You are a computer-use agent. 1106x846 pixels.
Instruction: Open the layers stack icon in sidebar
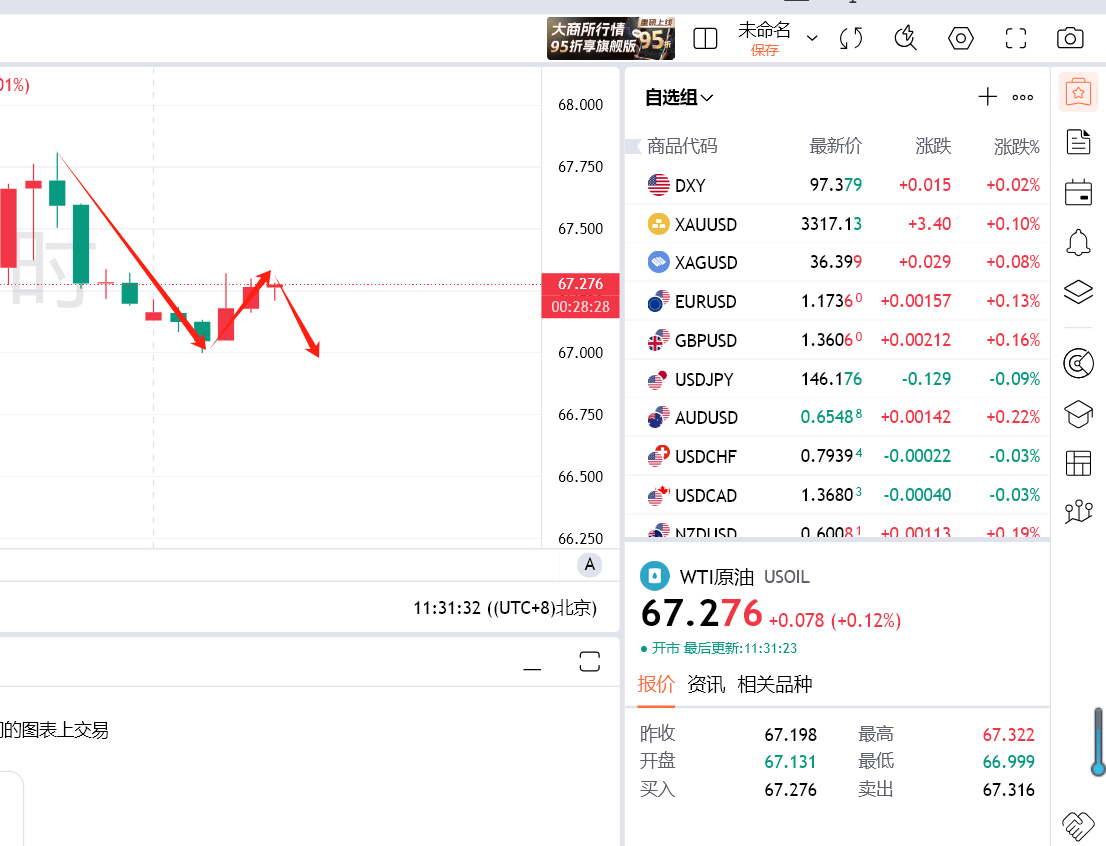click(1078, 291)
